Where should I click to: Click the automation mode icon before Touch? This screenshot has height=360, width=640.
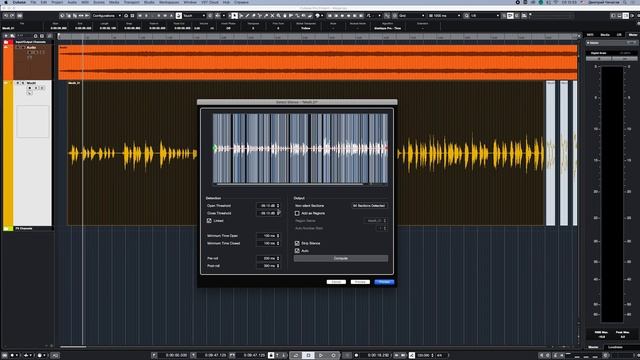point(179,16)
